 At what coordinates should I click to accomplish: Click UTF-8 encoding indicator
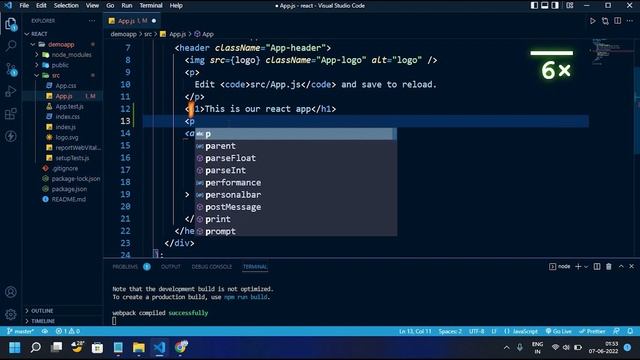tap(476, 331)
